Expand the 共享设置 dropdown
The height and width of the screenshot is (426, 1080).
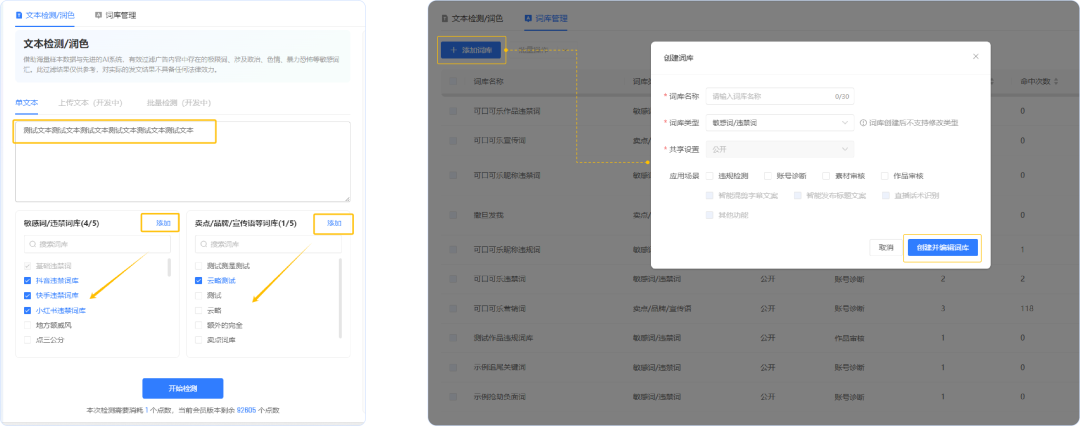[x=778, y=149]
